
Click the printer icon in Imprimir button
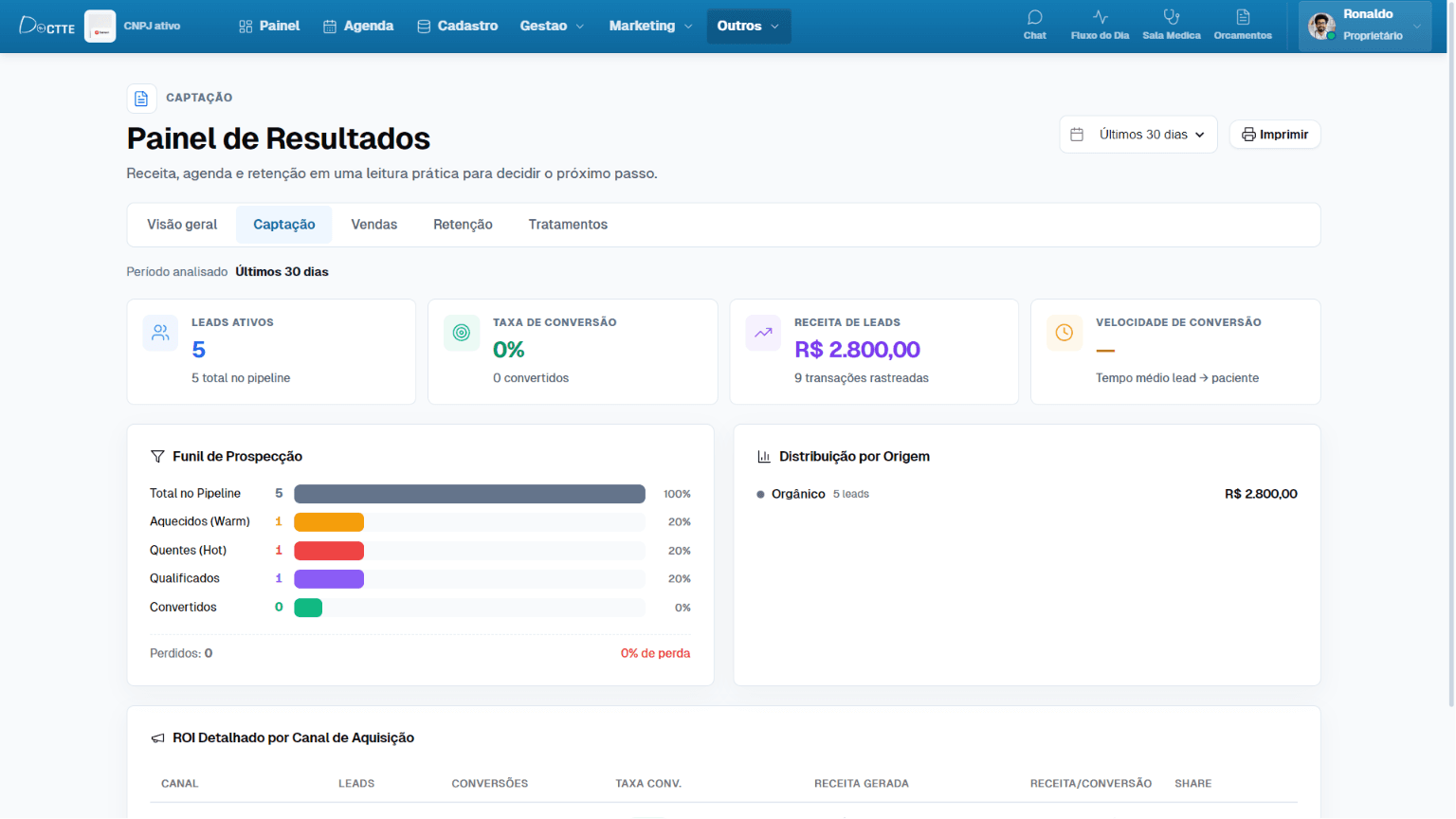1248,135
